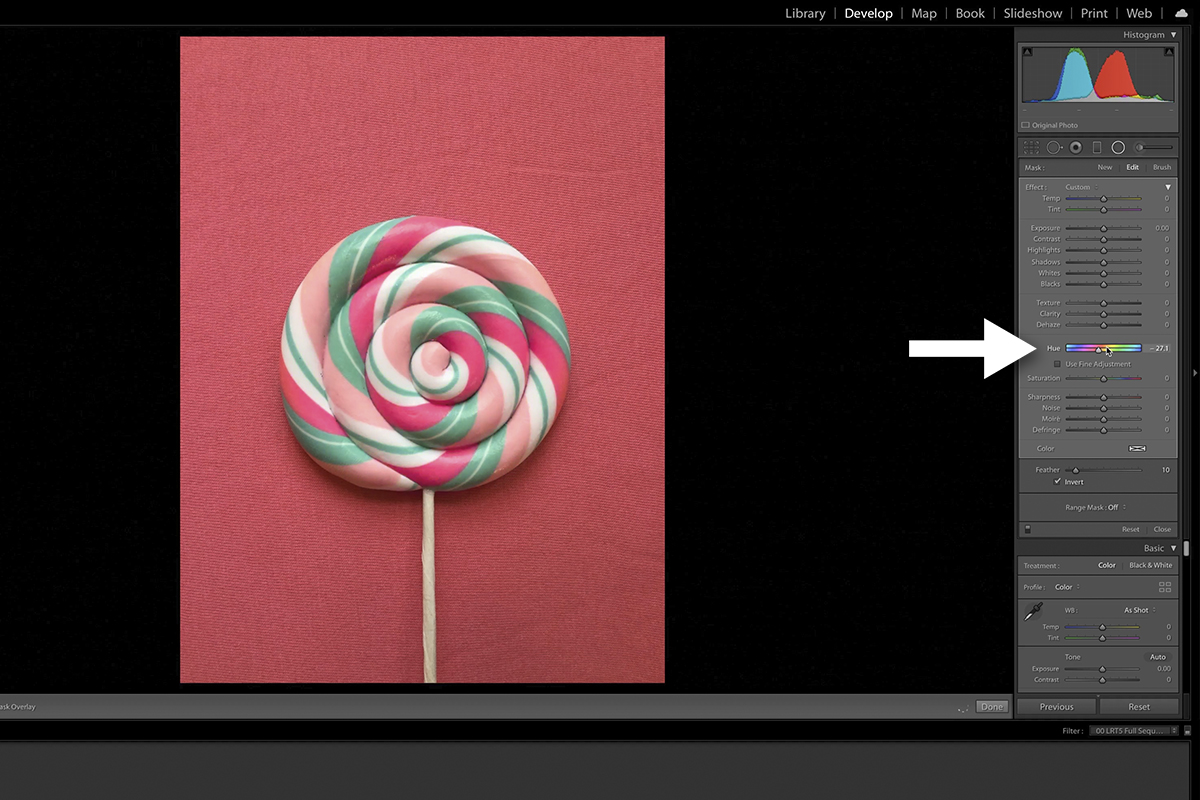Open the Red Eye Correction tool
Image resolution: width=1200 pixels, height=800 pixels.
pos(1075,147)
